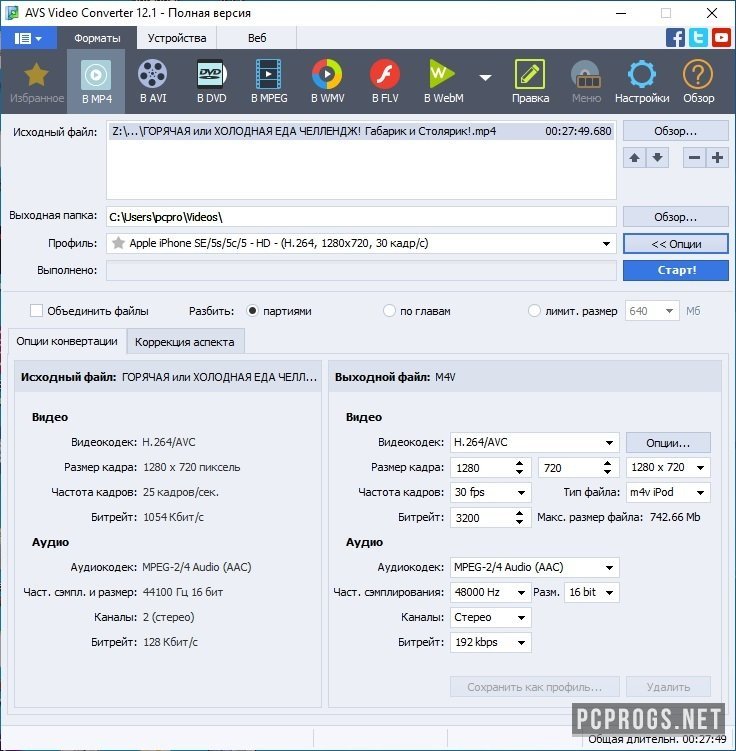Image resolution: width=736 pixels, height=751 pixels.
Task: Select лимит. размер radio button
Action: click(x=534, y=311)
